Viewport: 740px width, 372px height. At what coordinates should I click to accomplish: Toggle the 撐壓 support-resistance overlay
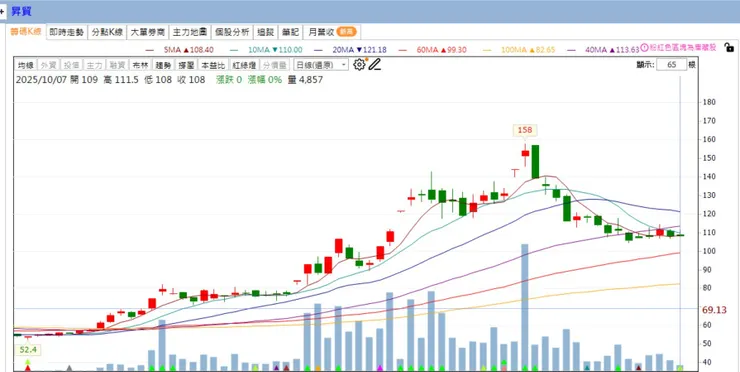pyautogui.click(x=186, y=65)
